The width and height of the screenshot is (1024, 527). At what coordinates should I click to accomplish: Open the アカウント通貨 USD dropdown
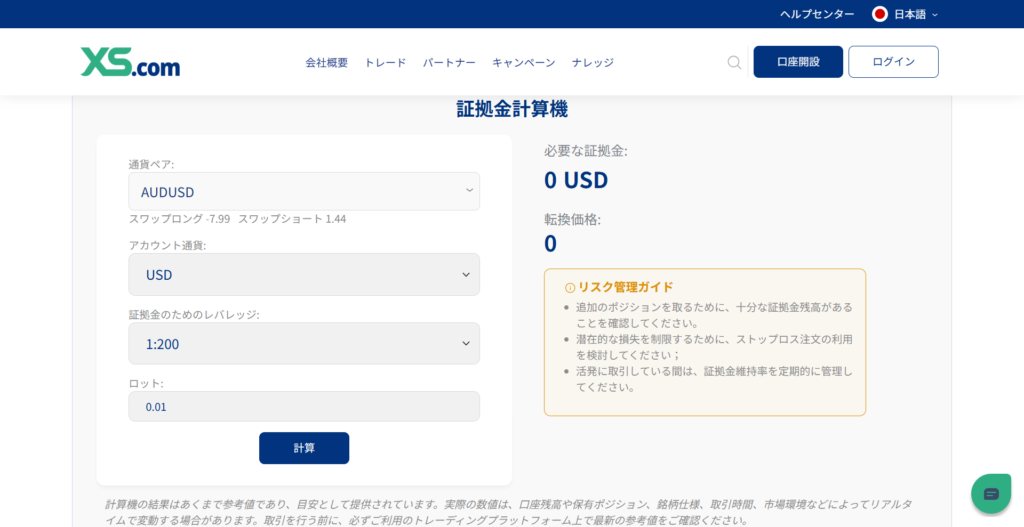304,274
